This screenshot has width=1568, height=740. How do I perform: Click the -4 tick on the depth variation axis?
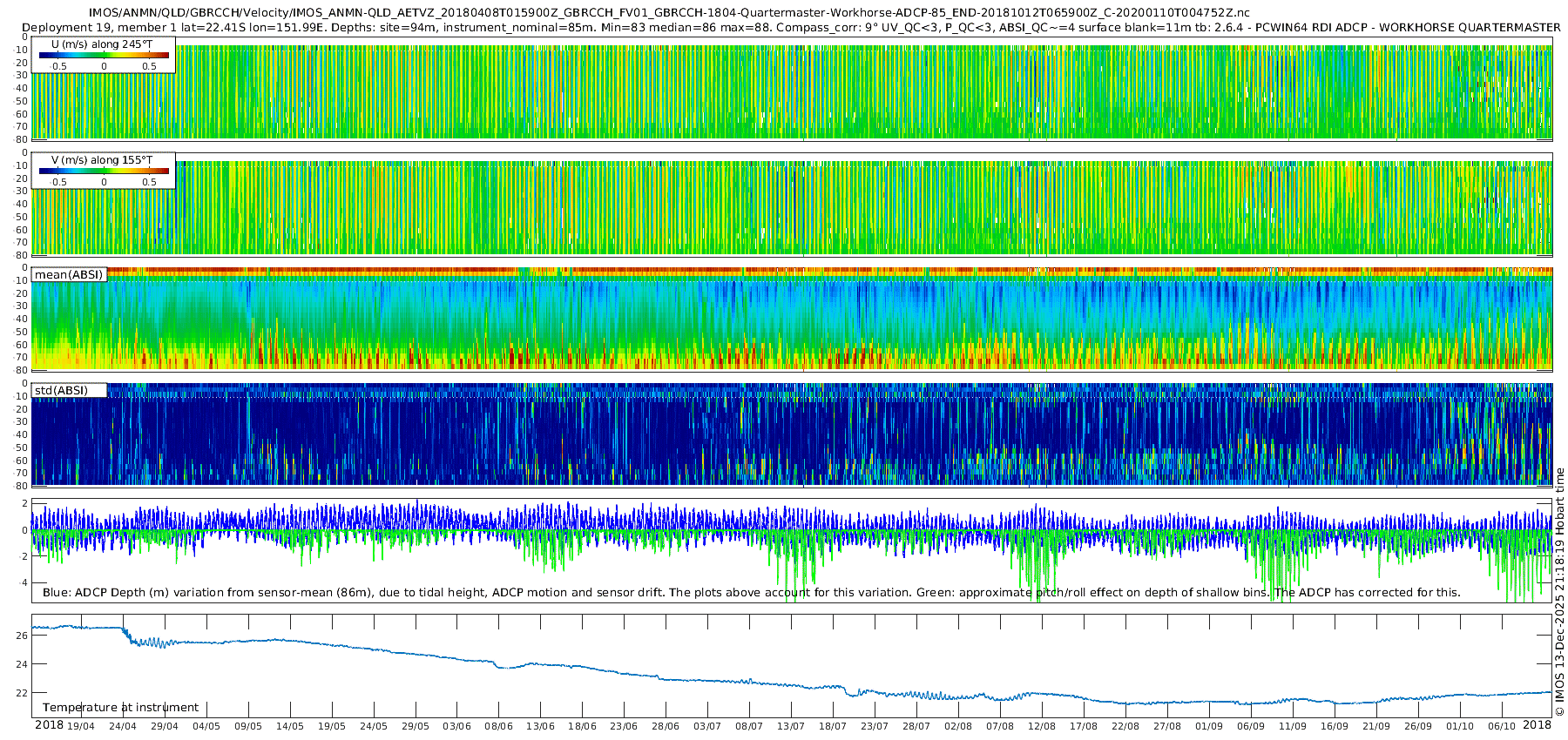tap(22, 583)
